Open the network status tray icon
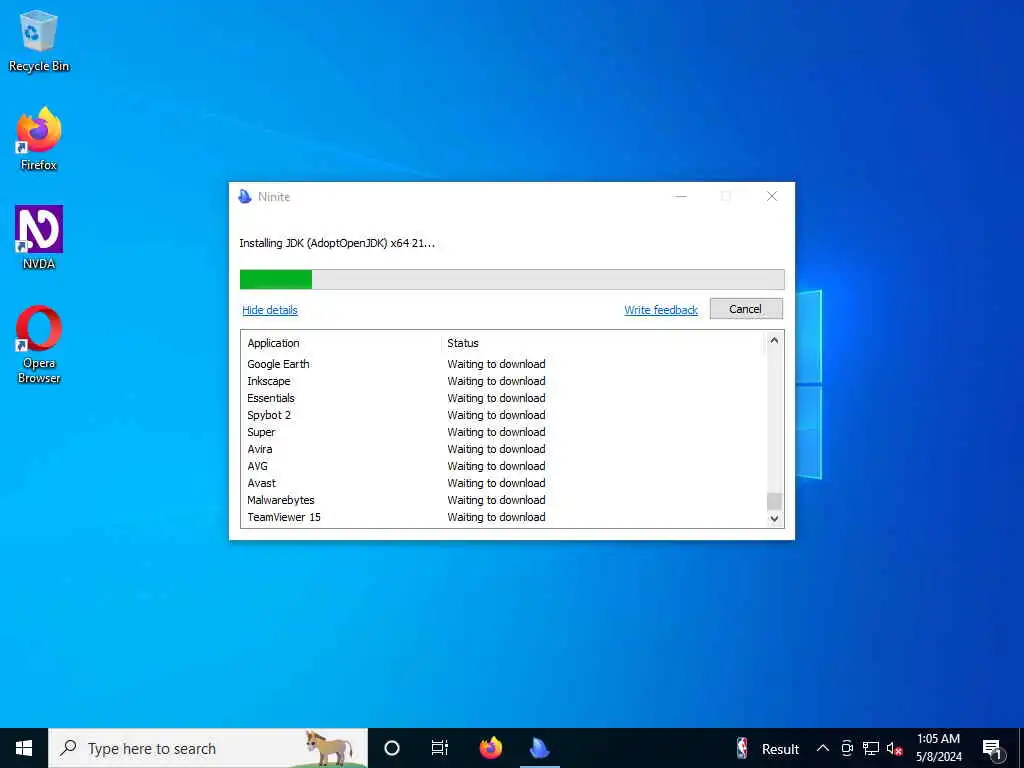Image resolution: width=1024 pixels, height=768 pixels. point(871,748)
